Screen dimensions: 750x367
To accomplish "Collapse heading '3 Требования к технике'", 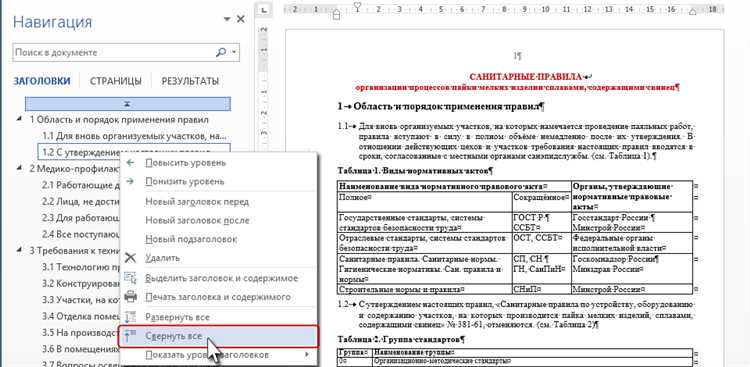I will pyautogui.click(x=19, y=249).
